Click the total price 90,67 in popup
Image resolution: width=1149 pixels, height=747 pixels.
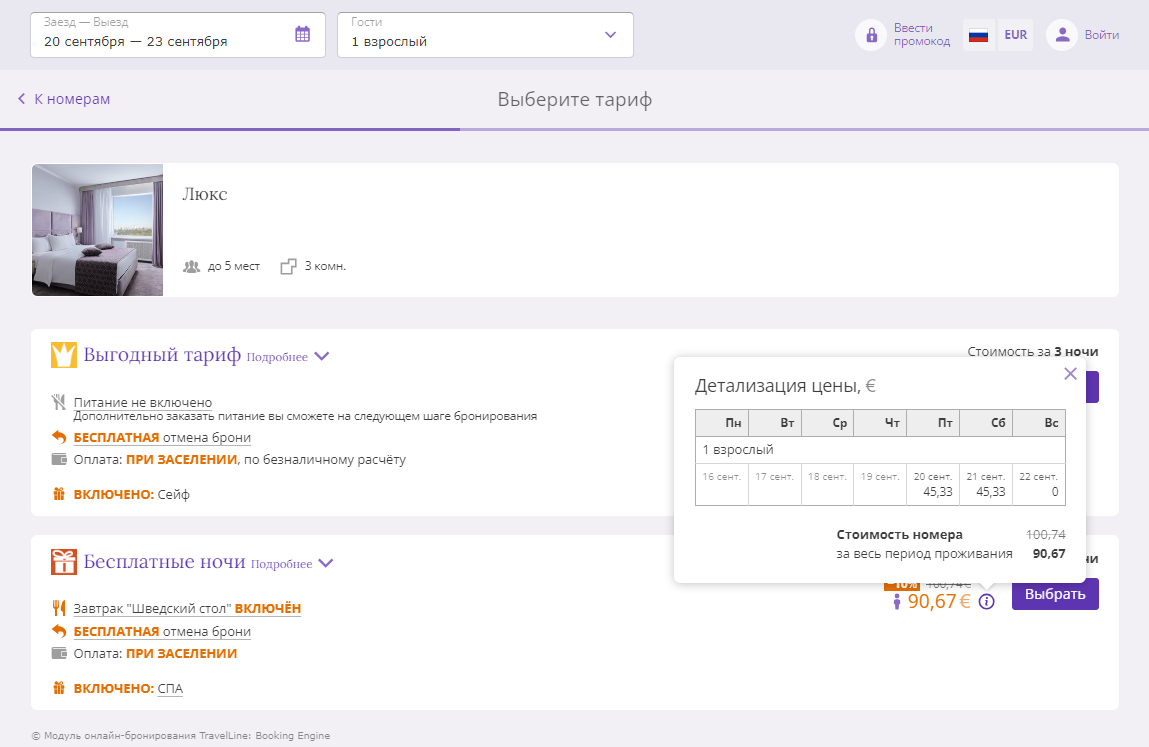(x=1049, y=553)
